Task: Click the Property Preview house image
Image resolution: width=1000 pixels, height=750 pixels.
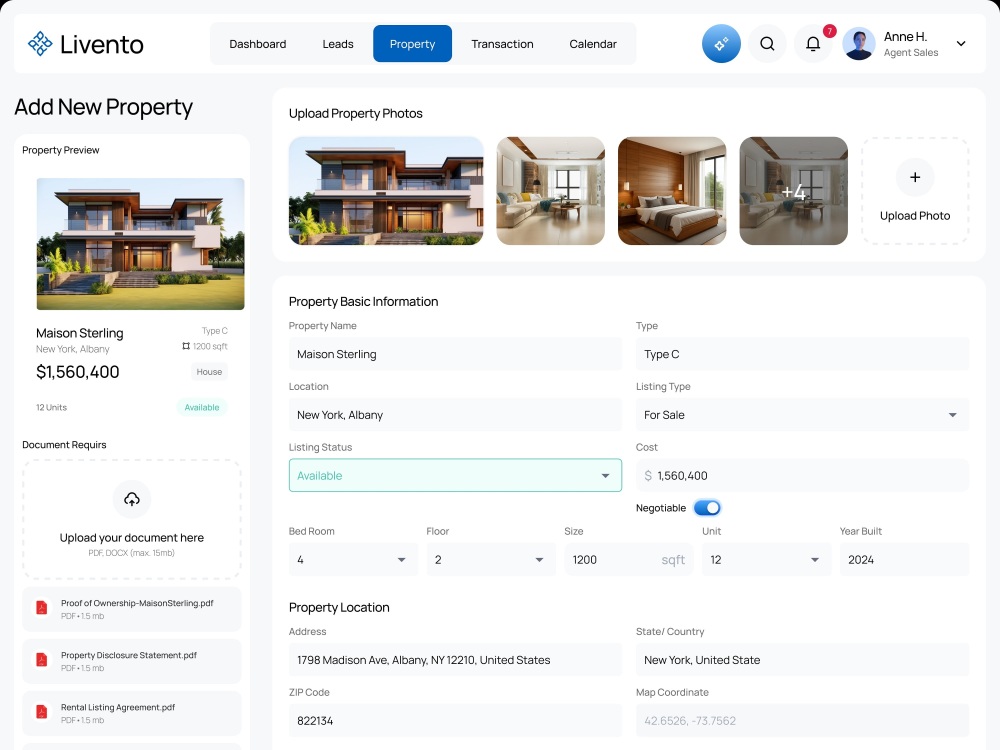Action: [x=140, y=244]
